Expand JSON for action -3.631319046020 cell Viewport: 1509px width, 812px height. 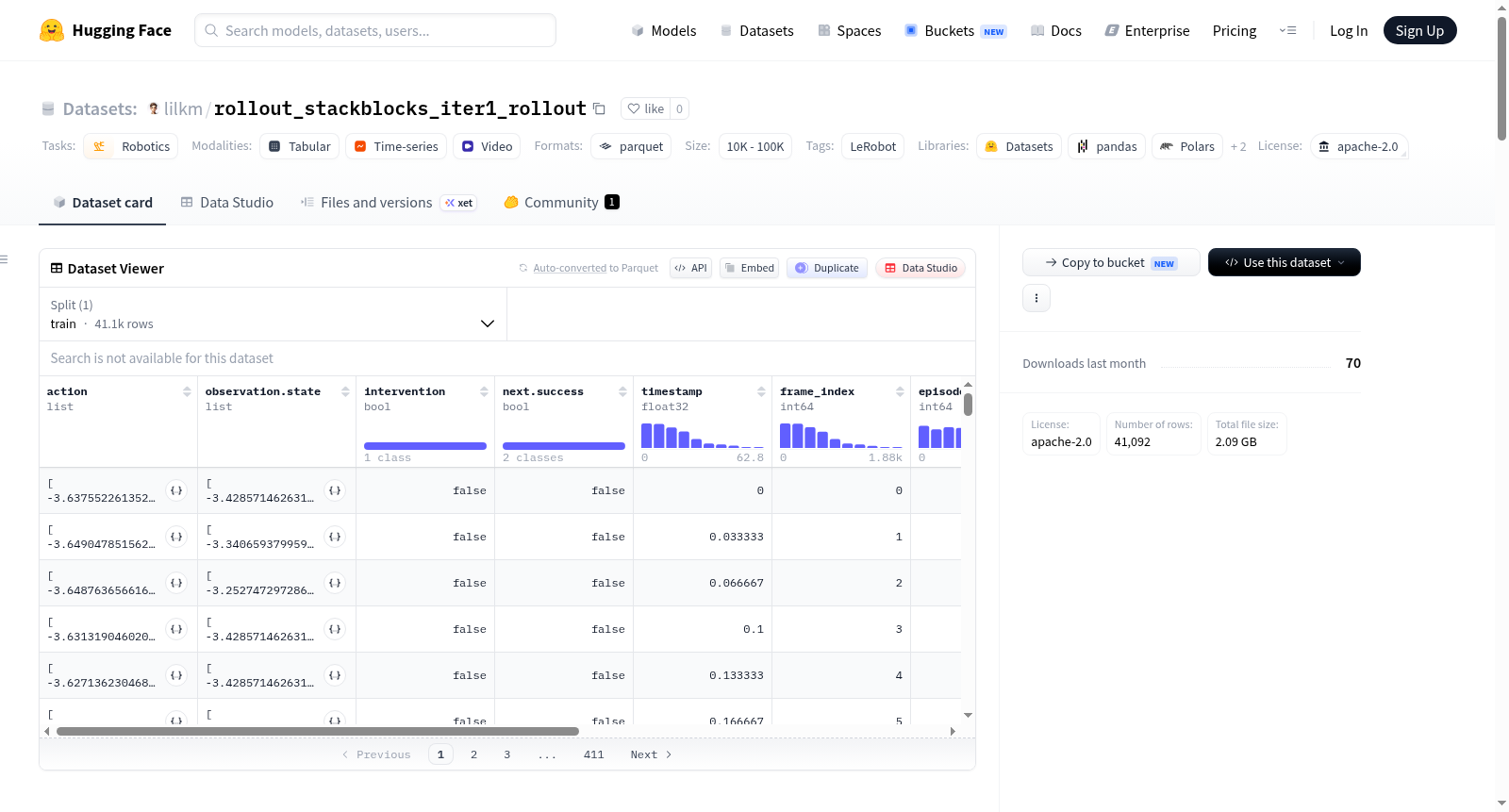(176, 629)
